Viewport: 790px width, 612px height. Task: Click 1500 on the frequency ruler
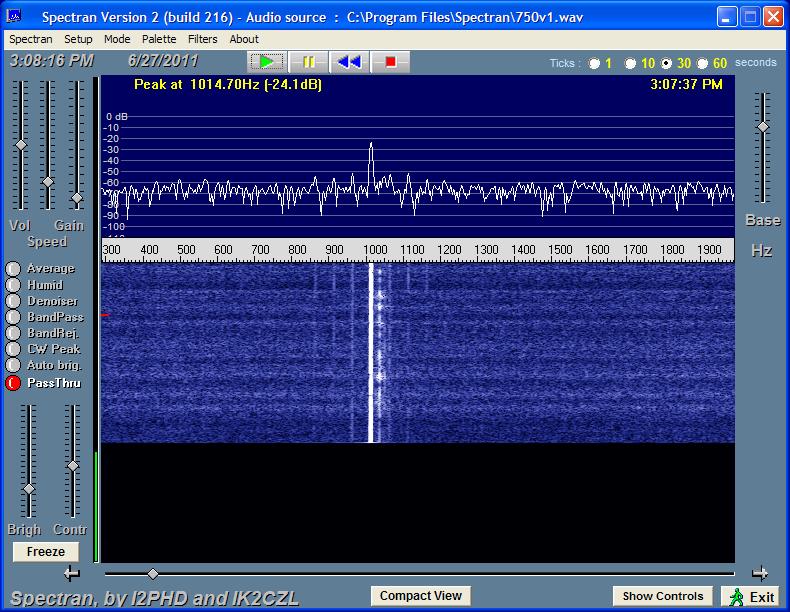(x=560, y=250)
